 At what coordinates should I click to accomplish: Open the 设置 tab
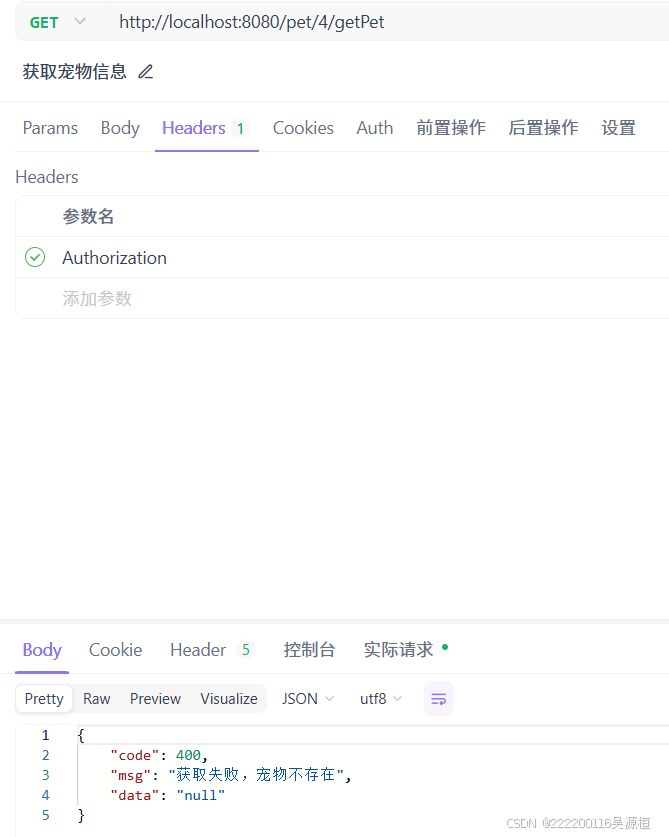(x=618, y=128)
